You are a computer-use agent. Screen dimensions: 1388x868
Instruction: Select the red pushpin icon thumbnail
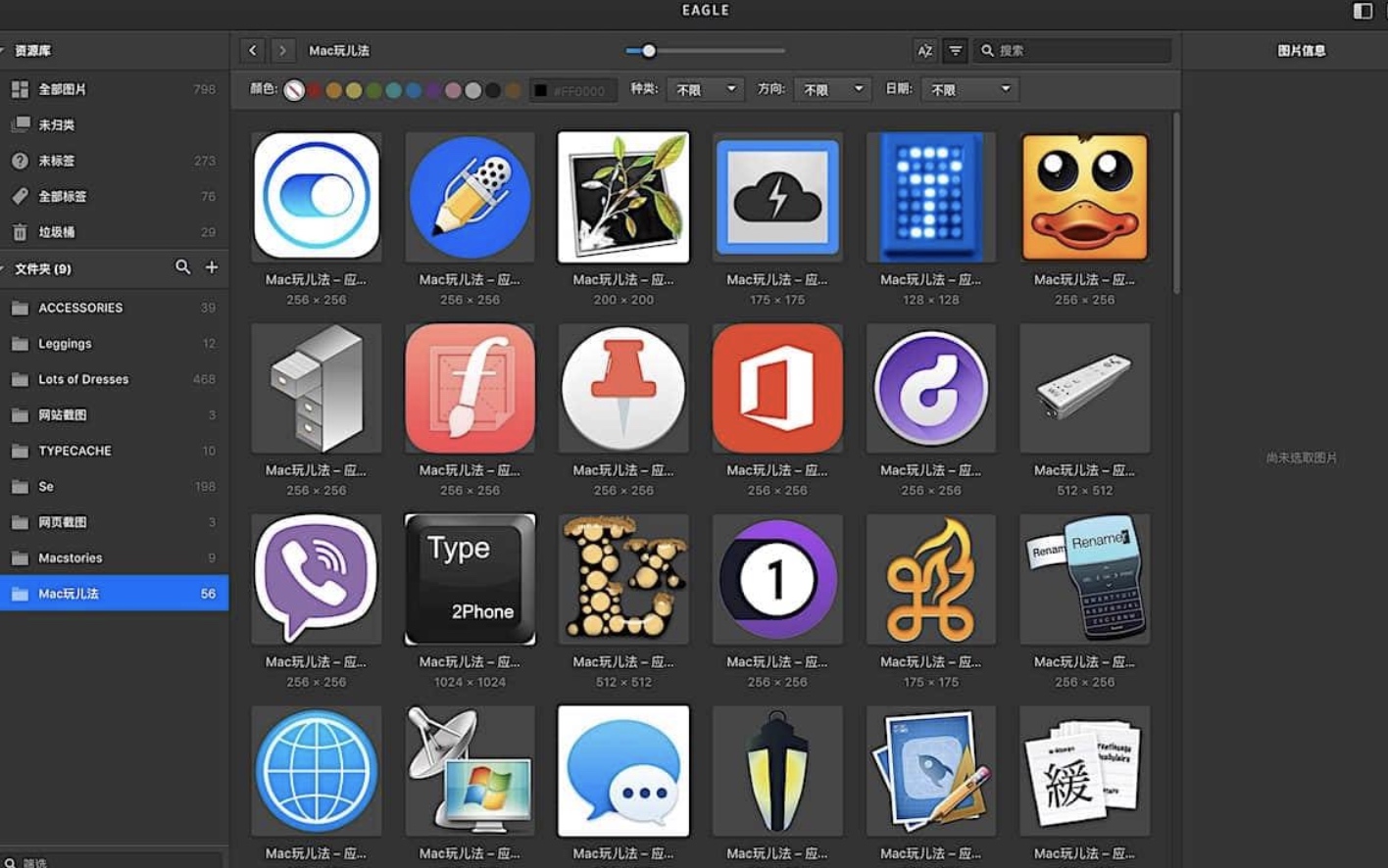coord(623,388)
